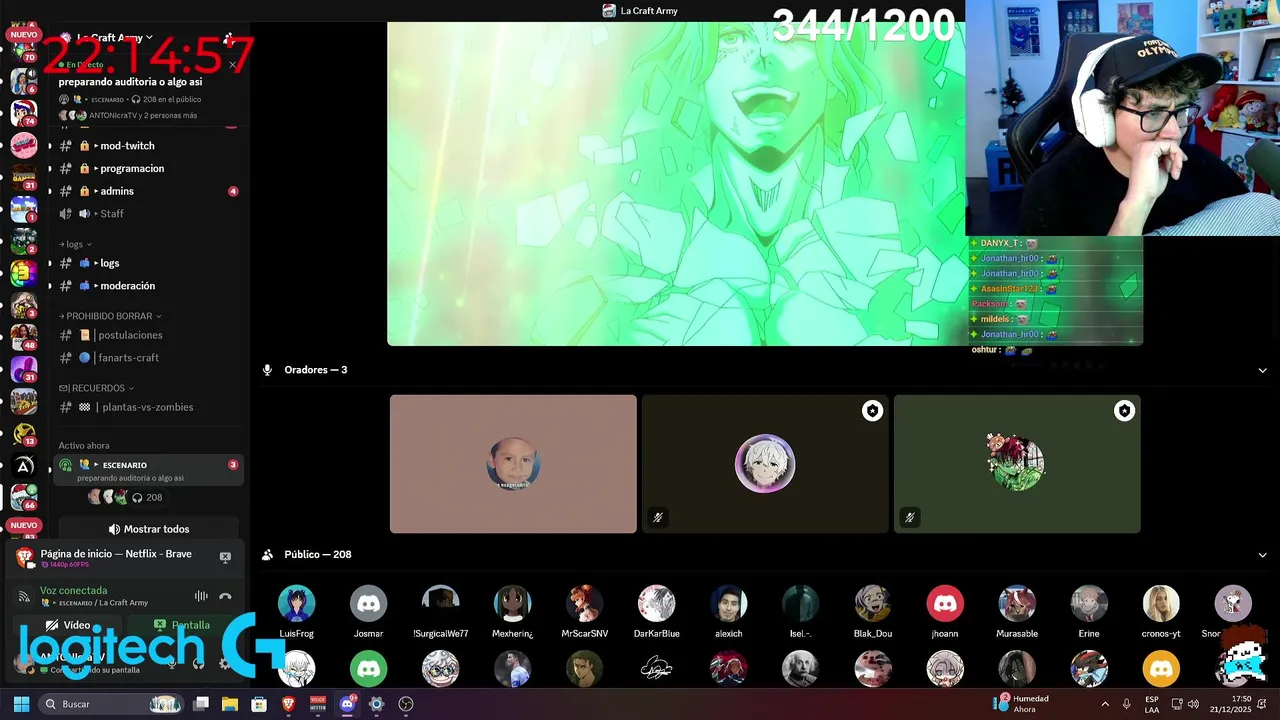1280x720 pixels.
Task: Open the postulaciones channel
Action: point(147,335)
